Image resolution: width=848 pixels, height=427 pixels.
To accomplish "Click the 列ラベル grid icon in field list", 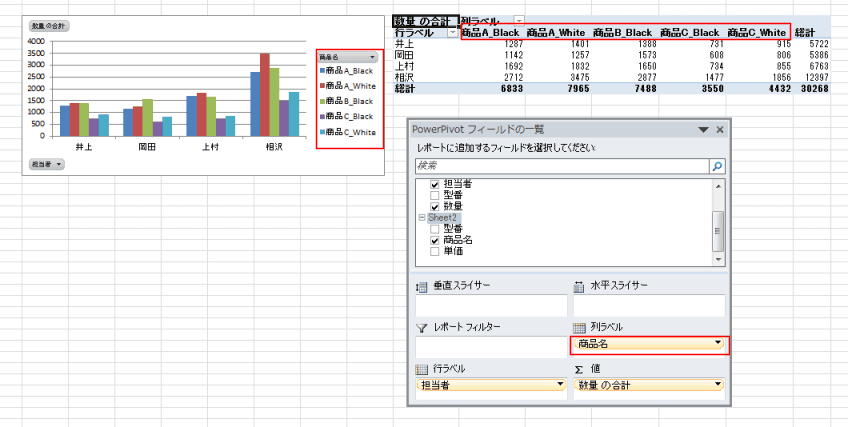I will coord(579,328).
